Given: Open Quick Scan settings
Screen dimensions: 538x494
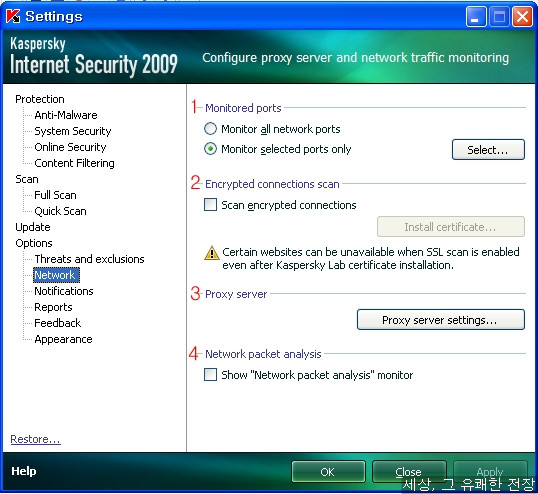Looking at the screenshot, I should coord(60,211).
